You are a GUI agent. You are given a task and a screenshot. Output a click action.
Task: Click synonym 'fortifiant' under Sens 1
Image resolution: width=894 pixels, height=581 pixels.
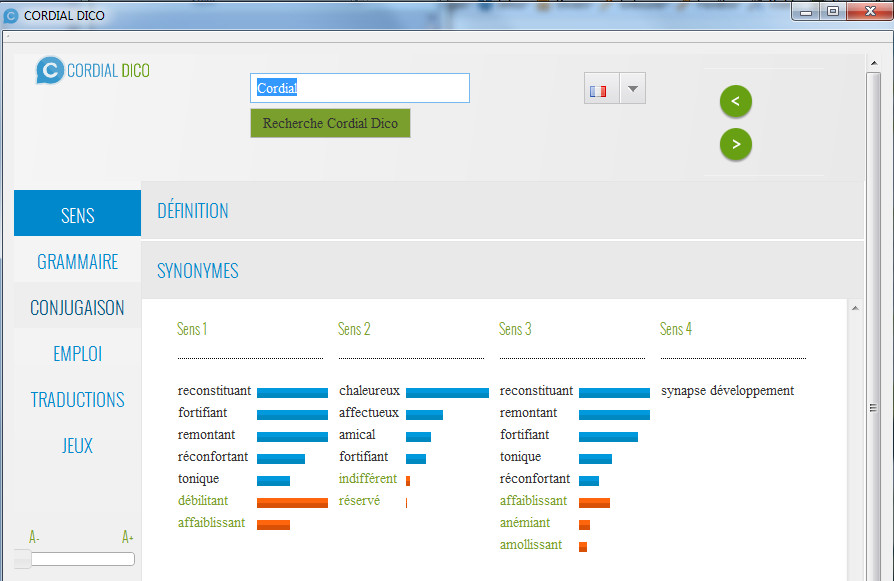202,413
